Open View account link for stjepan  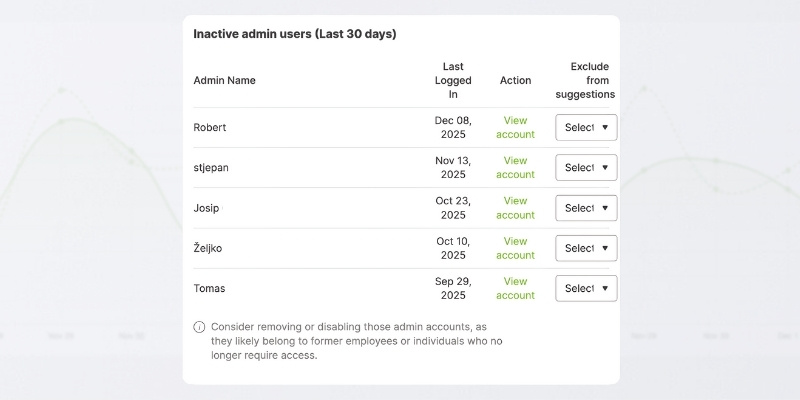(515, 167)
